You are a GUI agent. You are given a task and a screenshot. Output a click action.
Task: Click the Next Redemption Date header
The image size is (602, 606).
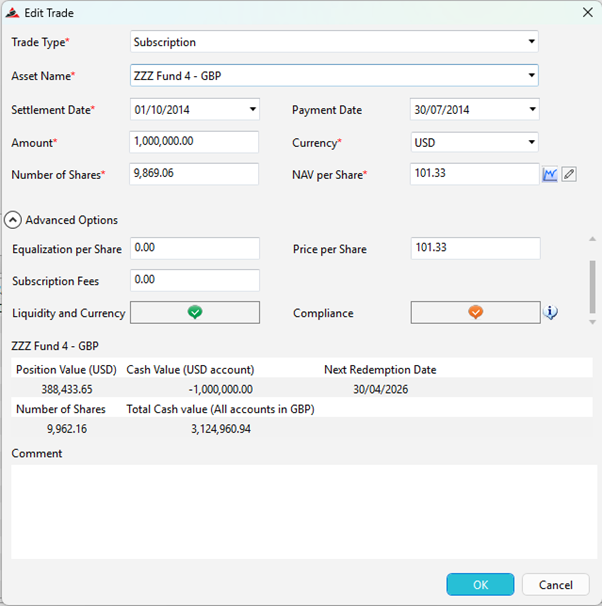[380, 369]
